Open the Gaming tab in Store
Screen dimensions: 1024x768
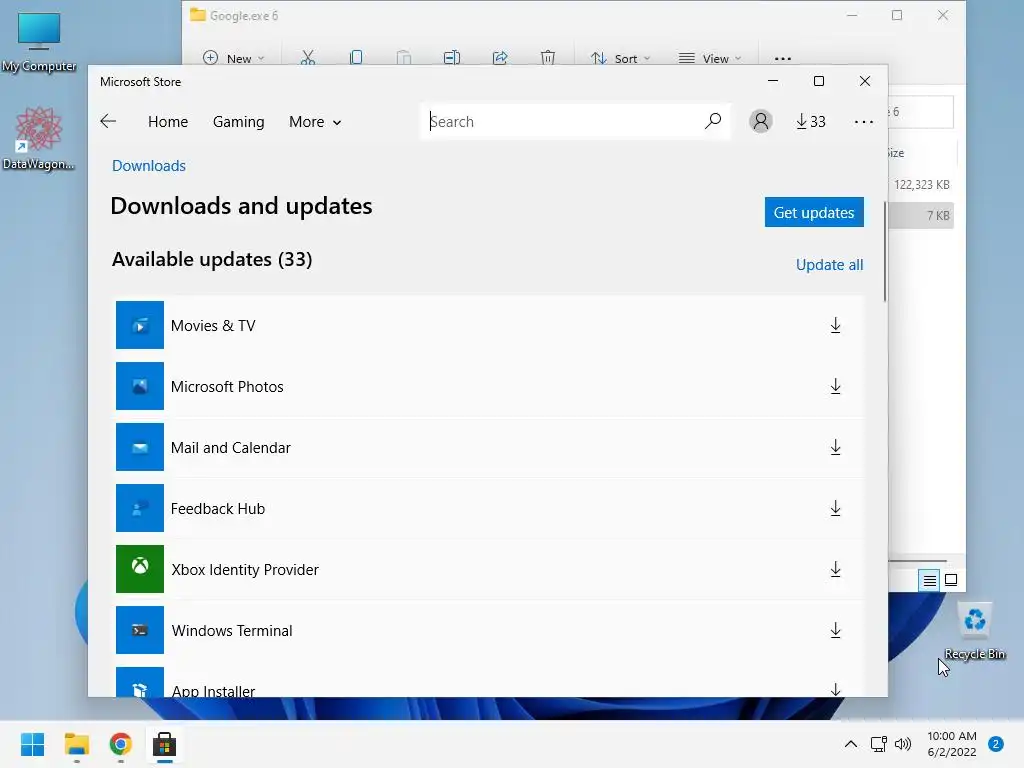238,121
